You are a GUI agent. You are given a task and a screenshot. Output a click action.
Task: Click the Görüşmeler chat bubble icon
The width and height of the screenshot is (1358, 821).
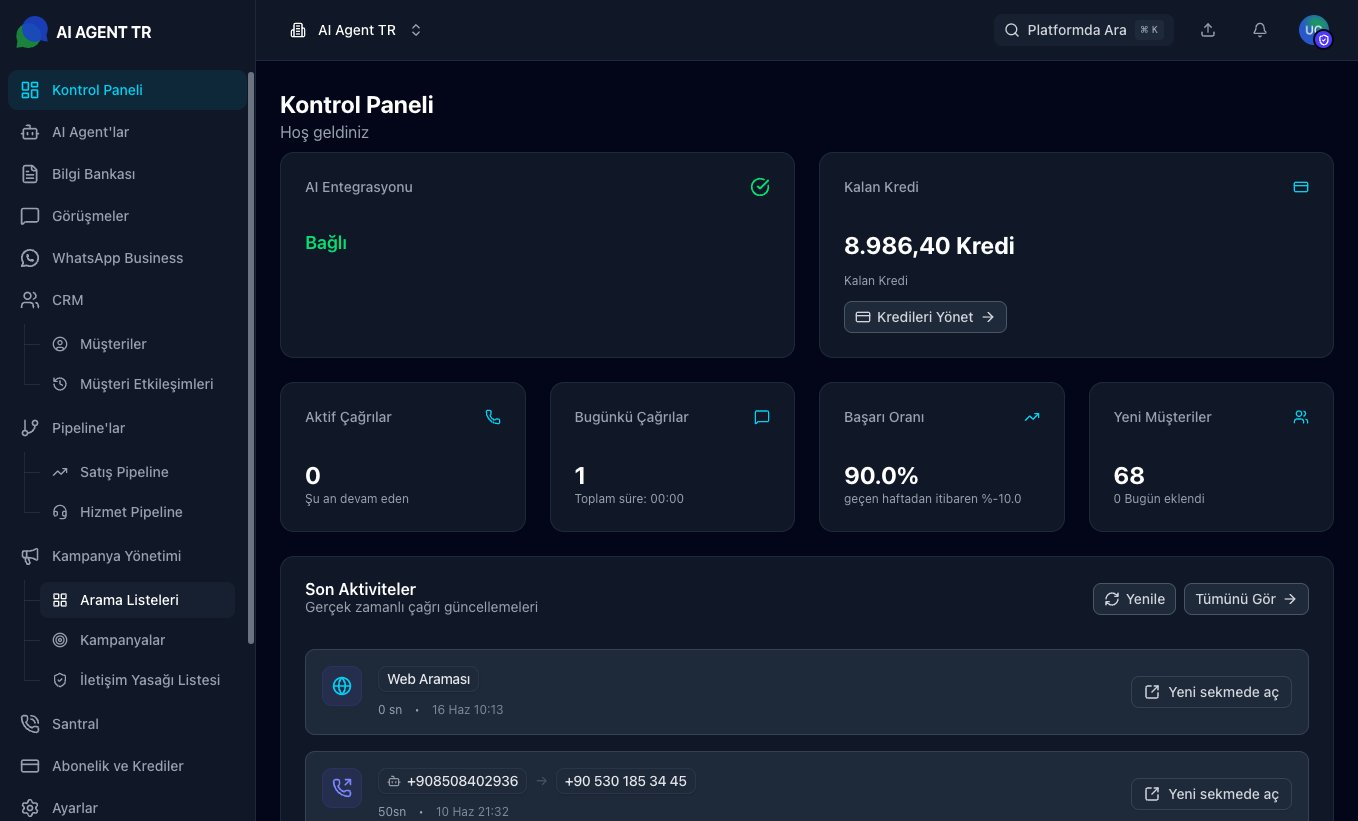tap(30, 216)
